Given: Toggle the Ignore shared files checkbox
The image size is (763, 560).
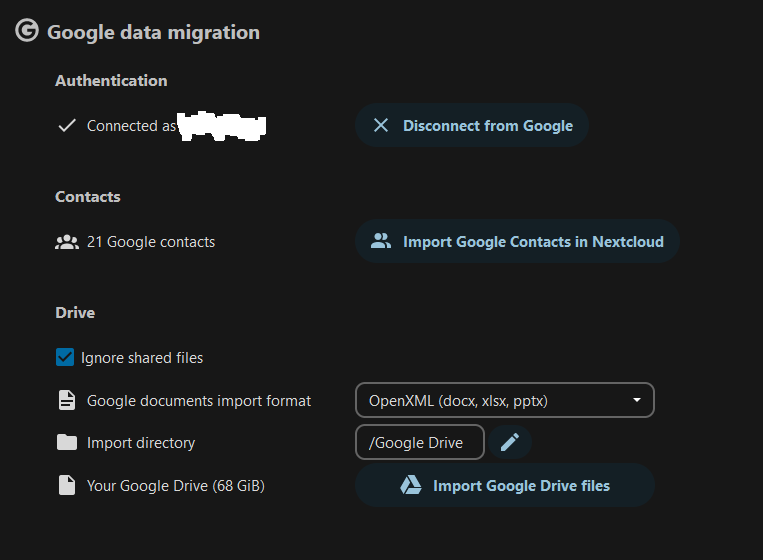Looking at the screenshot, I should [x=65, y=357].
